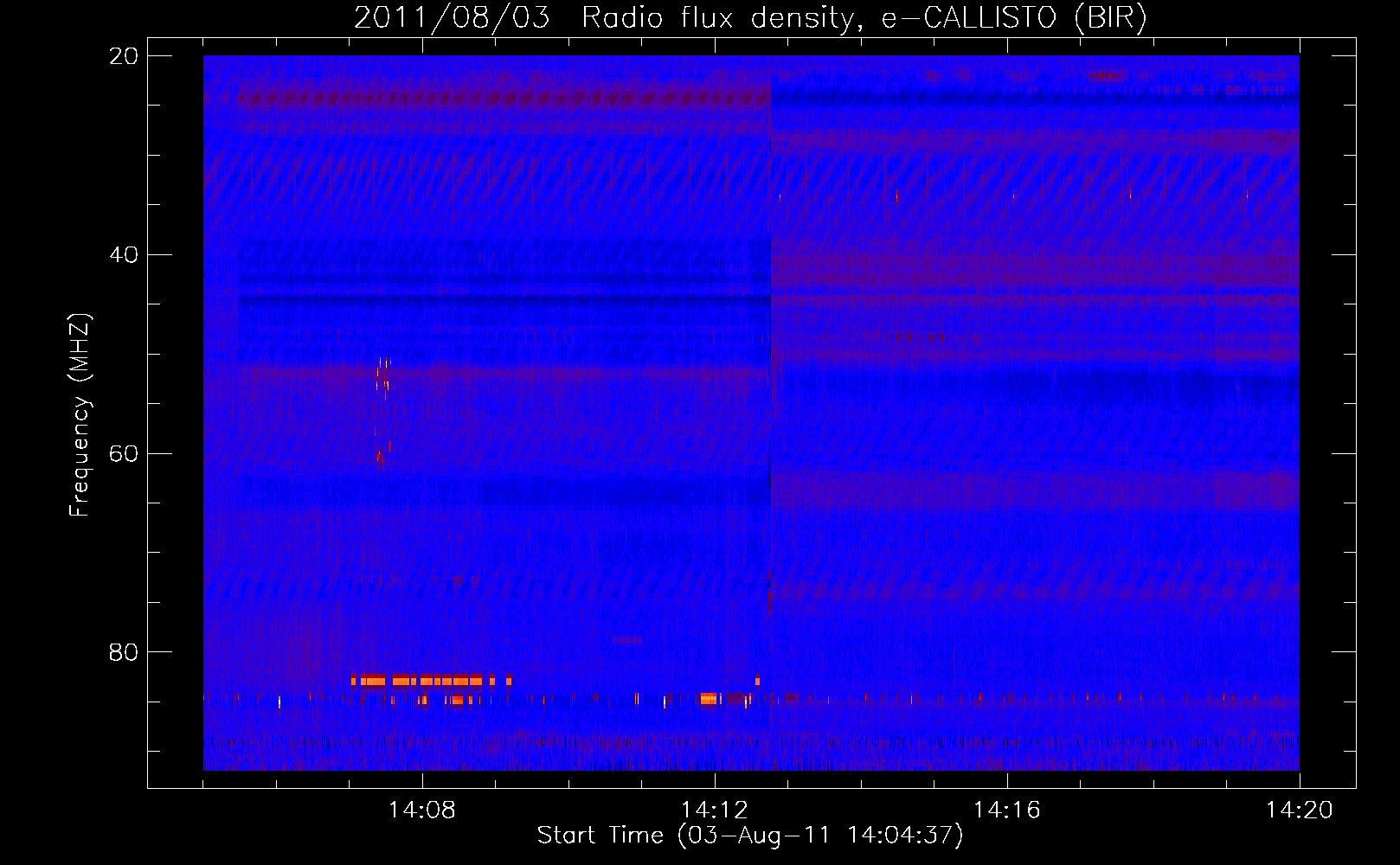Click the red burst spots near 52 MHz
This screenshot has width=1400, height=865.
[x=382, y=376]
